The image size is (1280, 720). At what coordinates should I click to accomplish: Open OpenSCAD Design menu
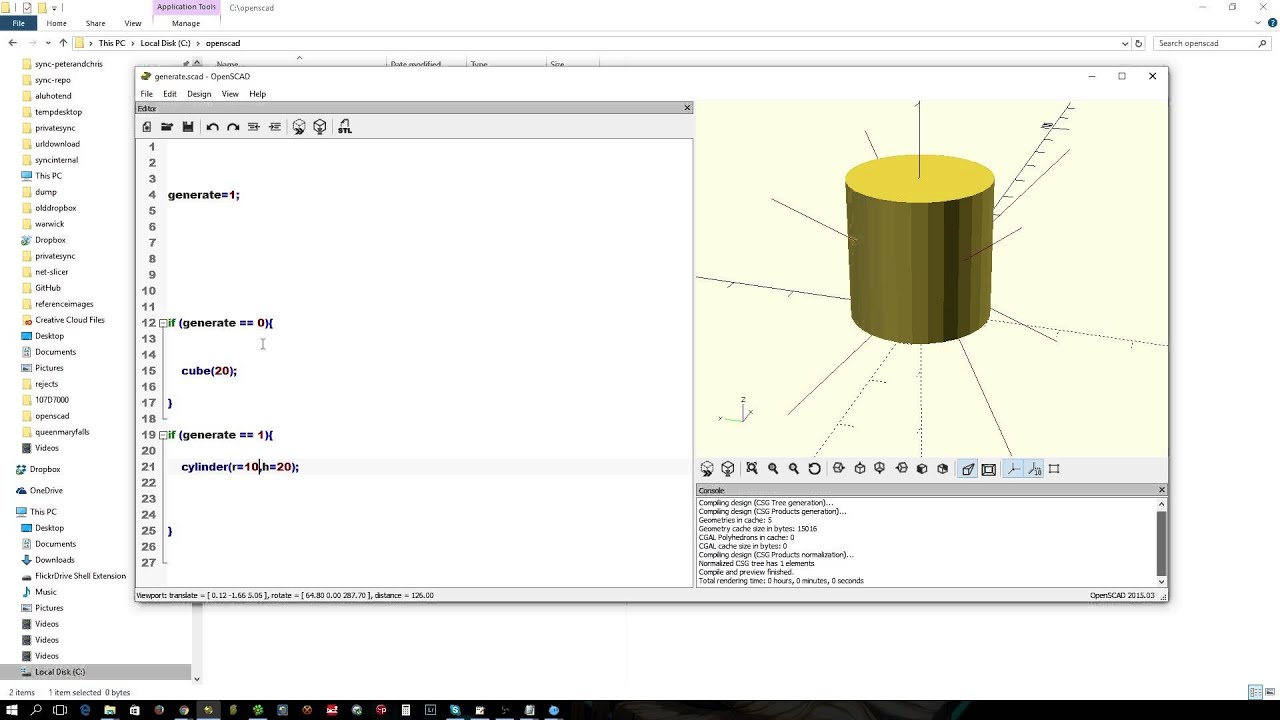pyautogui.click(x=199, y=94)
